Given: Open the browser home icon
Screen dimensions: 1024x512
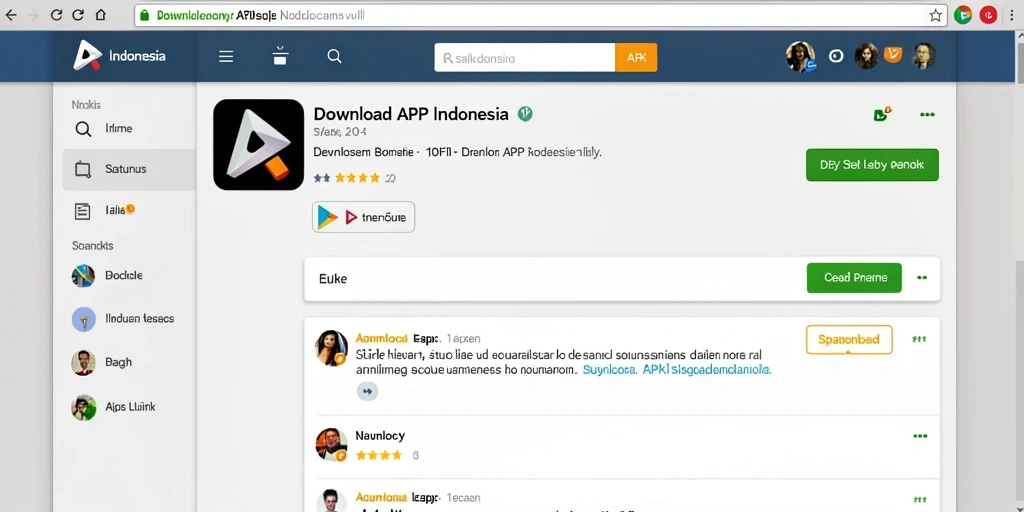Looking at the screenshot, I should point(101,15).
